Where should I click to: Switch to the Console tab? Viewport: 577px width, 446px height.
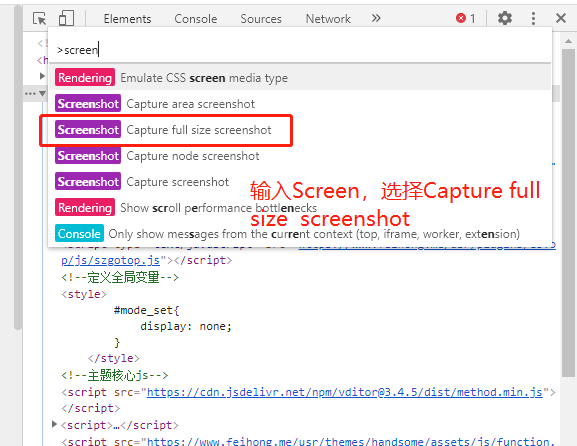click(x=196, y=19)
